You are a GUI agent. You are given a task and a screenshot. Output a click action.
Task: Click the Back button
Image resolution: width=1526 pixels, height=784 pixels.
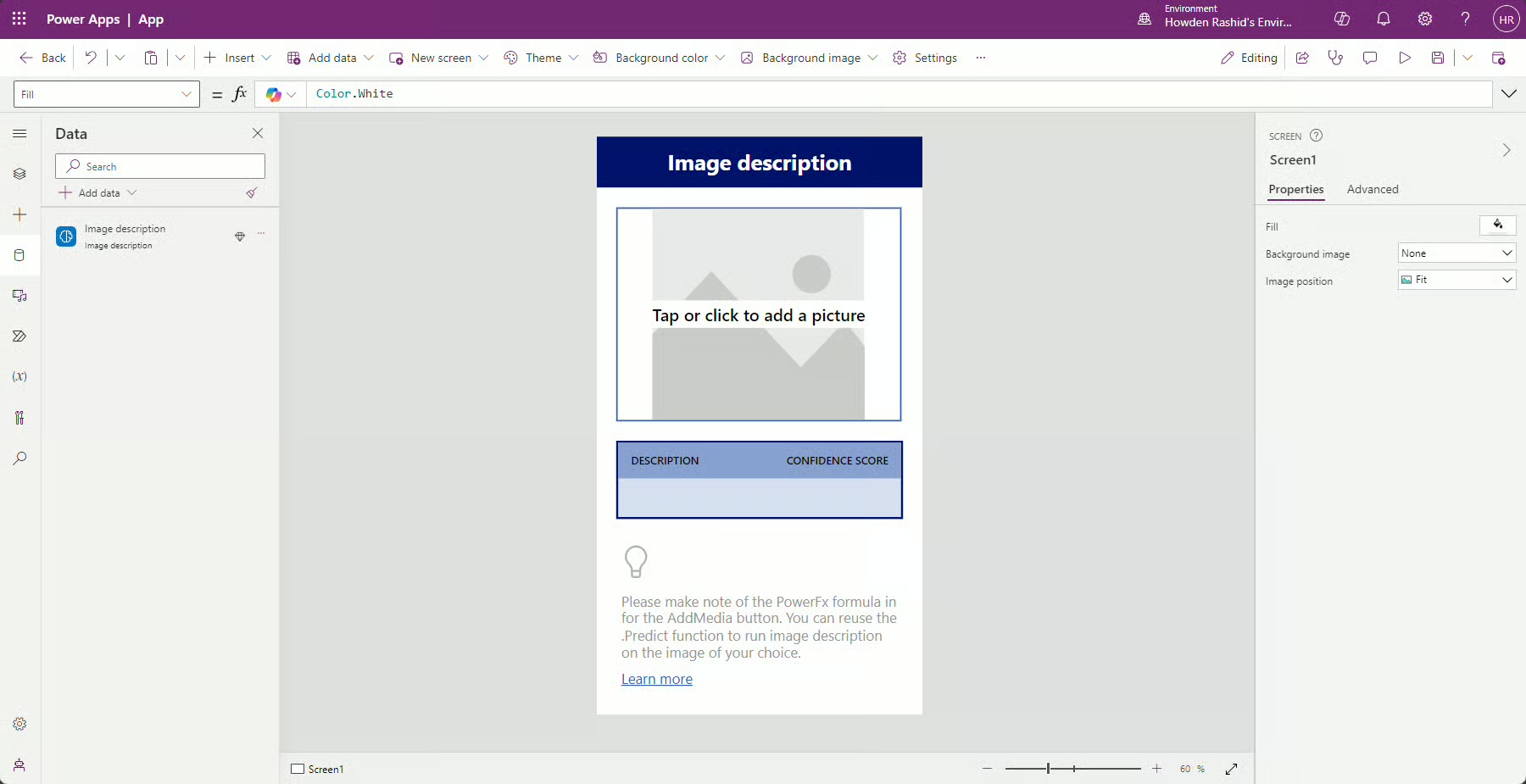pyautogui.click(x=42, y=58)
